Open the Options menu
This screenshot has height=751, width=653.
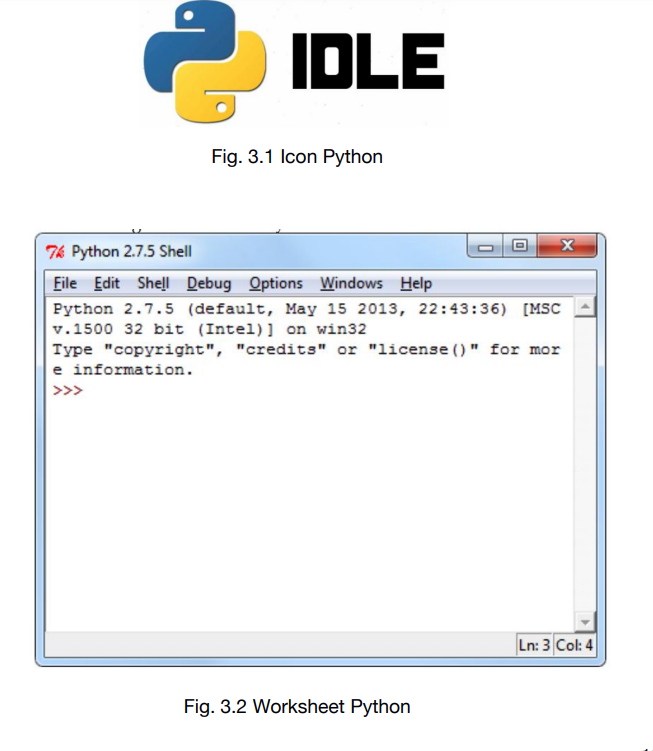pyautogui.click(x=276, y=283)
